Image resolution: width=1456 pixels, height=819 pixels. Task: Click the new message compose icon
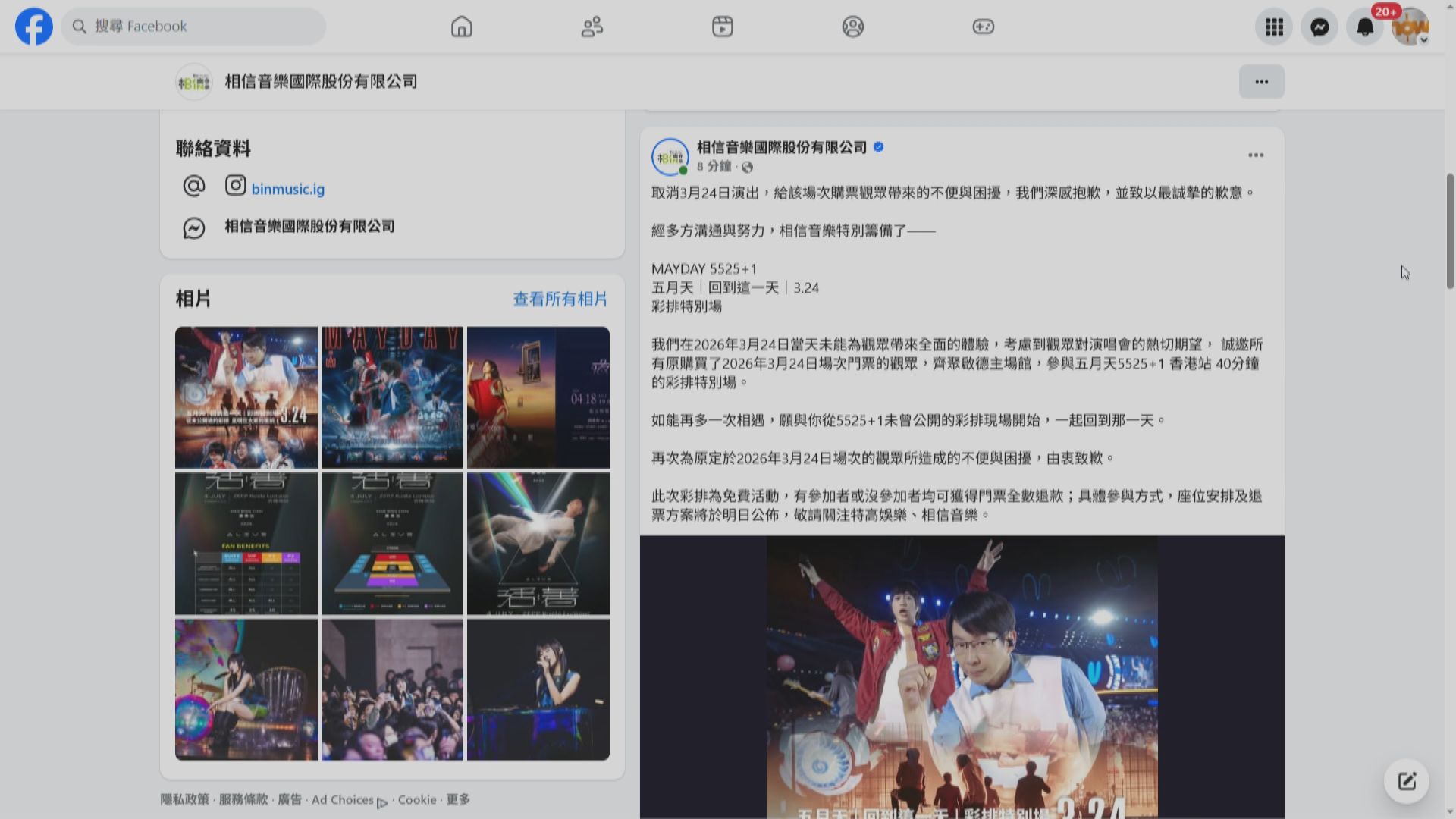point(1407,781)
